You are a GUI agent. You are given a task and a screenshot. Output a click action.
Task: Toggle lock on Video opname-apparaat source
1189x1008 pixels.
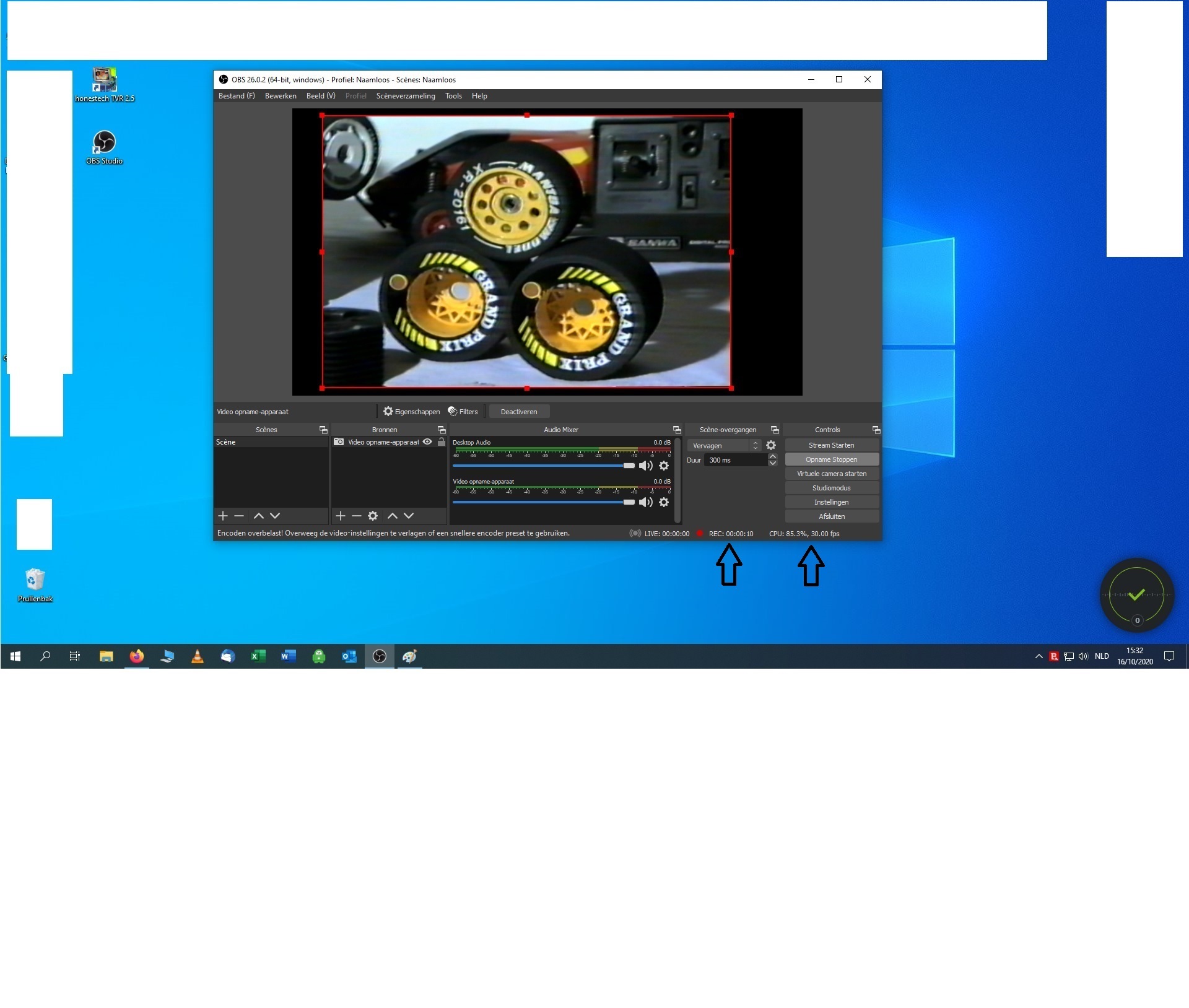(442, 442)
